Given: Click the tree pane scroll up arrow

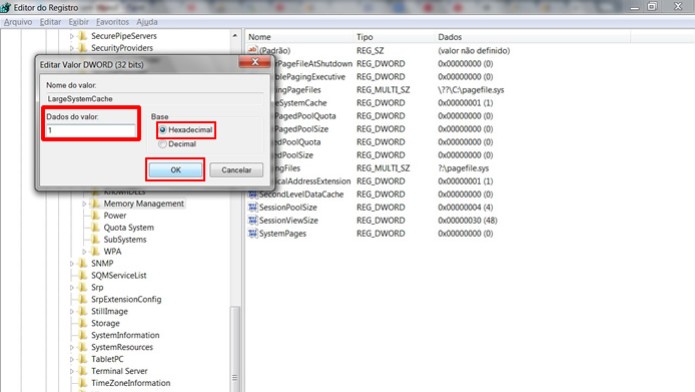Looking at the screenshot, I should [x=235, y=35].
